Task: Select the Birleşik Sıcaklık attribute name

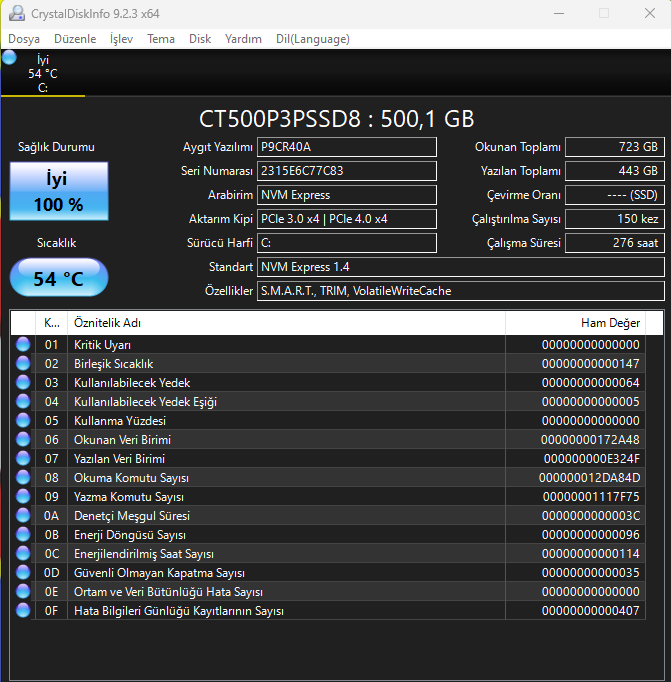Action: (x=114, y=364)
